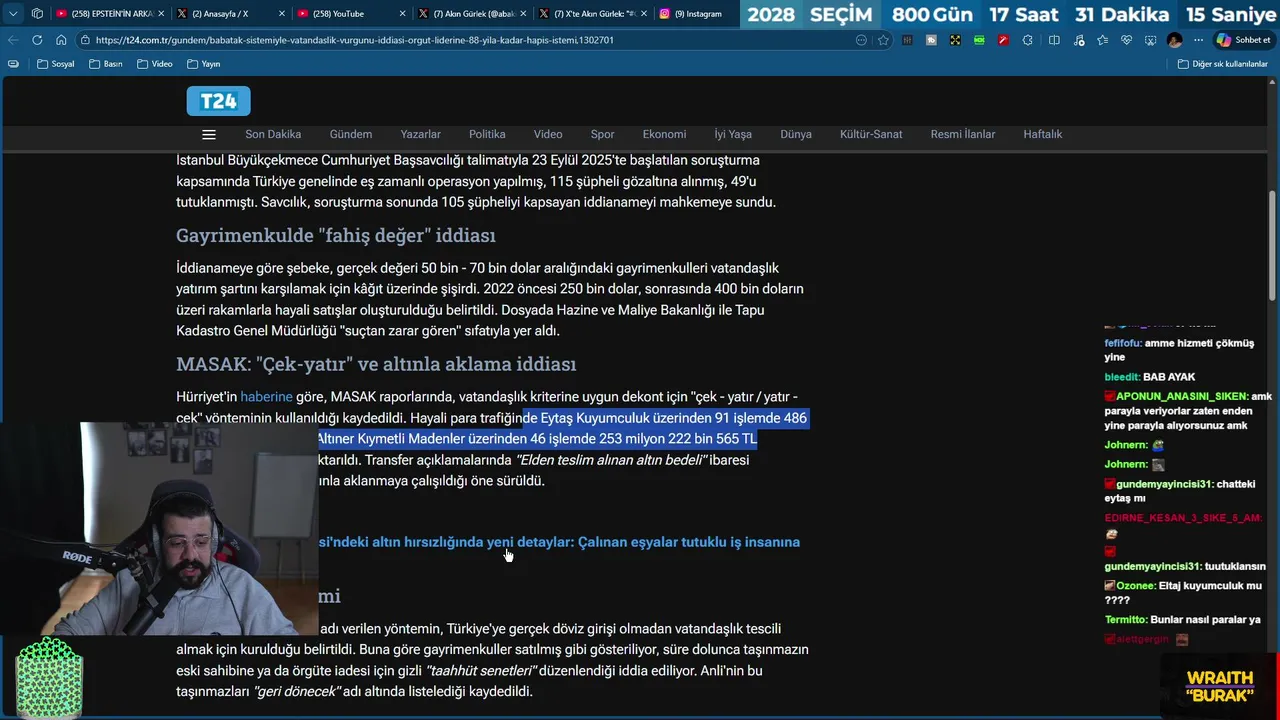1280x720 pixels.
Task: Open the Yazarlar section
Action: point(421,134)
